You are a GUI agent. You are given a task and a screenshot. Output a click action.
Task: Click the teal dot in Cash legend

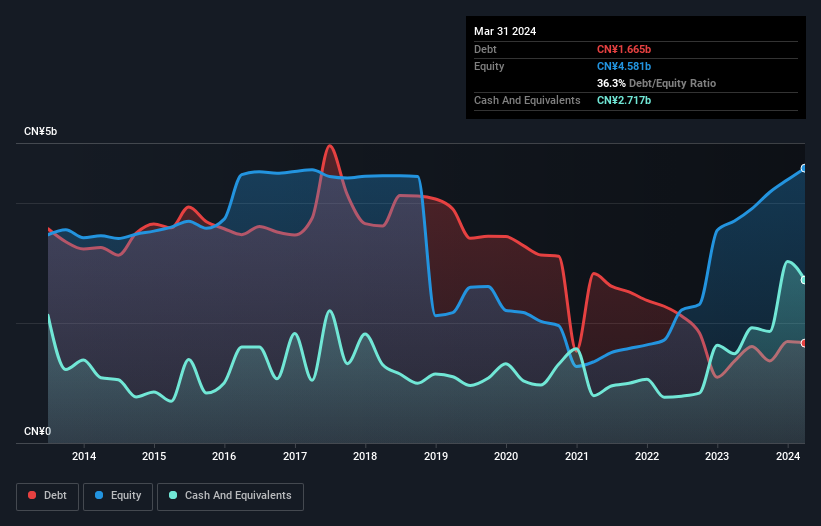tap(173, 495)
